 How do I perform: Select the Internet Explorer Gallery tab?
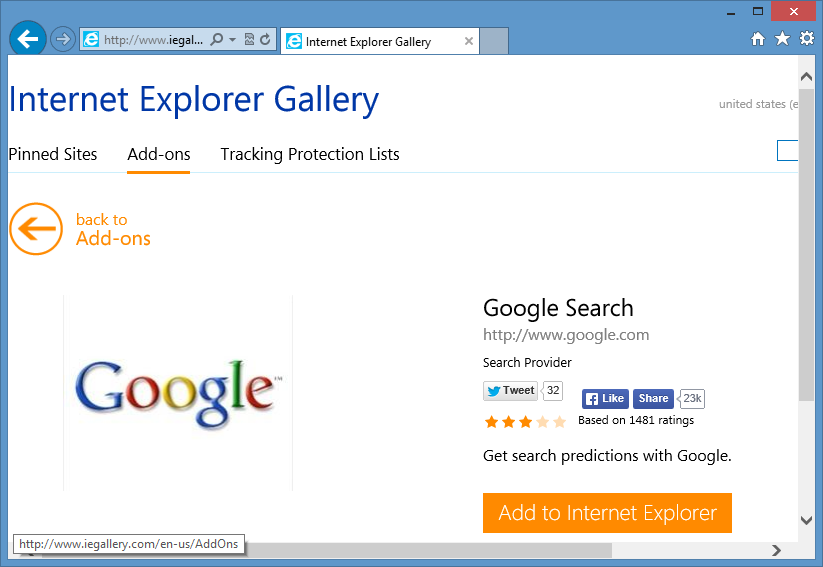click(x=379, y=41)
